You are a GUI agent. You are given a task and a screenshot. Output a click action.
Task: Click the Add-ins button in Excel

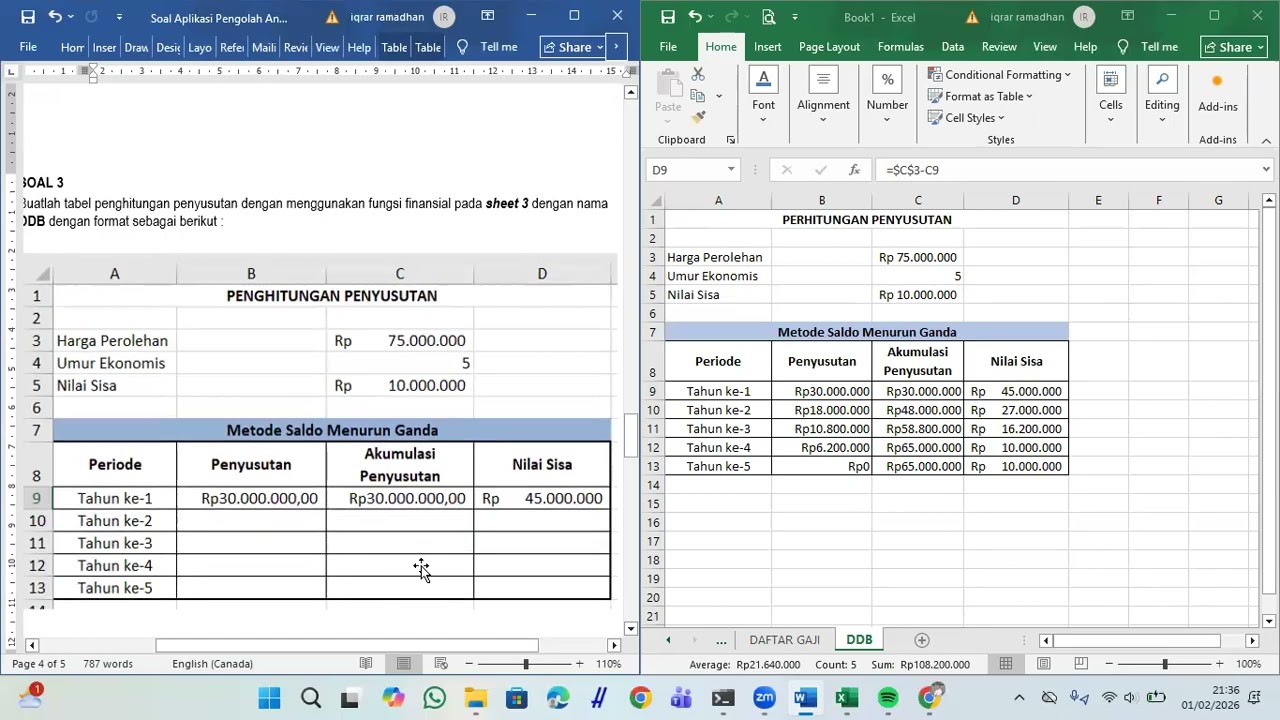[1217, 93]
